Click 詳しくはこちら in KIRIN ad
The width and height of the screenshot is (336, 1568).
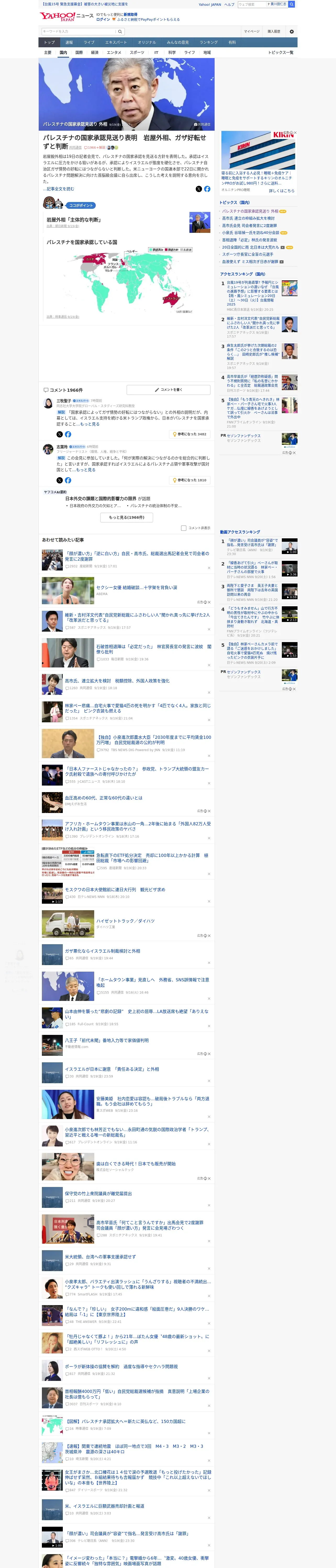pos(282,191)
